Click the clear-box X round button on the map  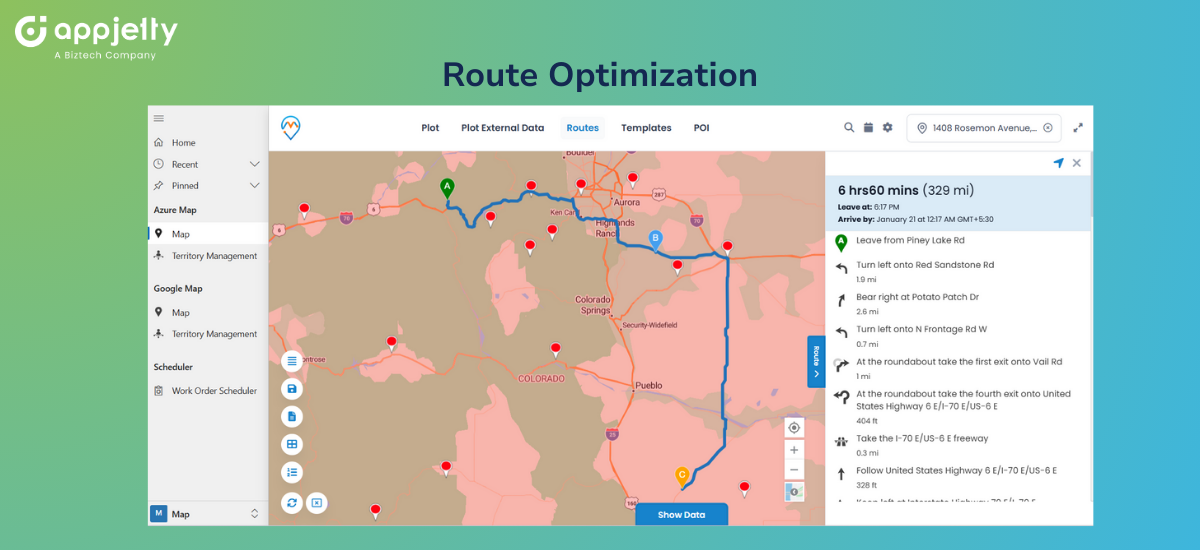(x=317, y=503)
